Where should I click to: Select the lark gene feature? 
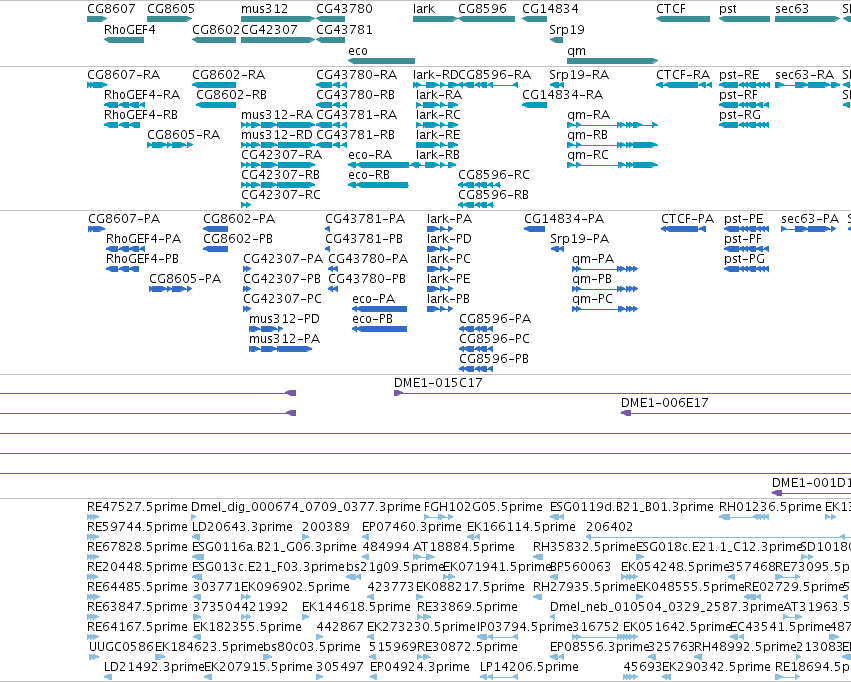[x=435, y=19]
